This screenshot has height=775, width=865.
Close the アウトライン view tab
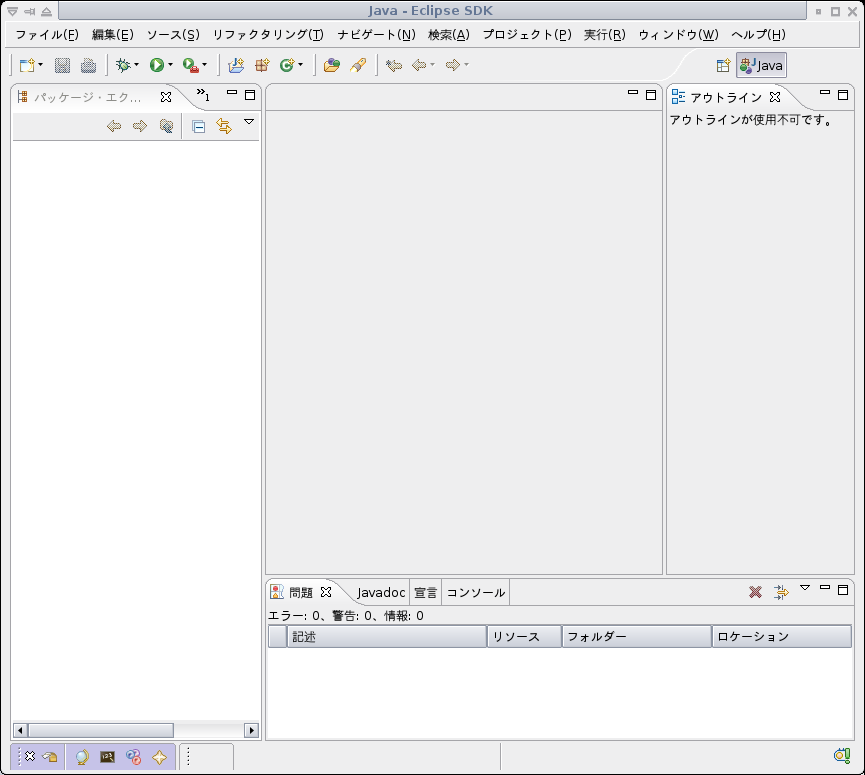pyautogui.click(x=775, y=97)
